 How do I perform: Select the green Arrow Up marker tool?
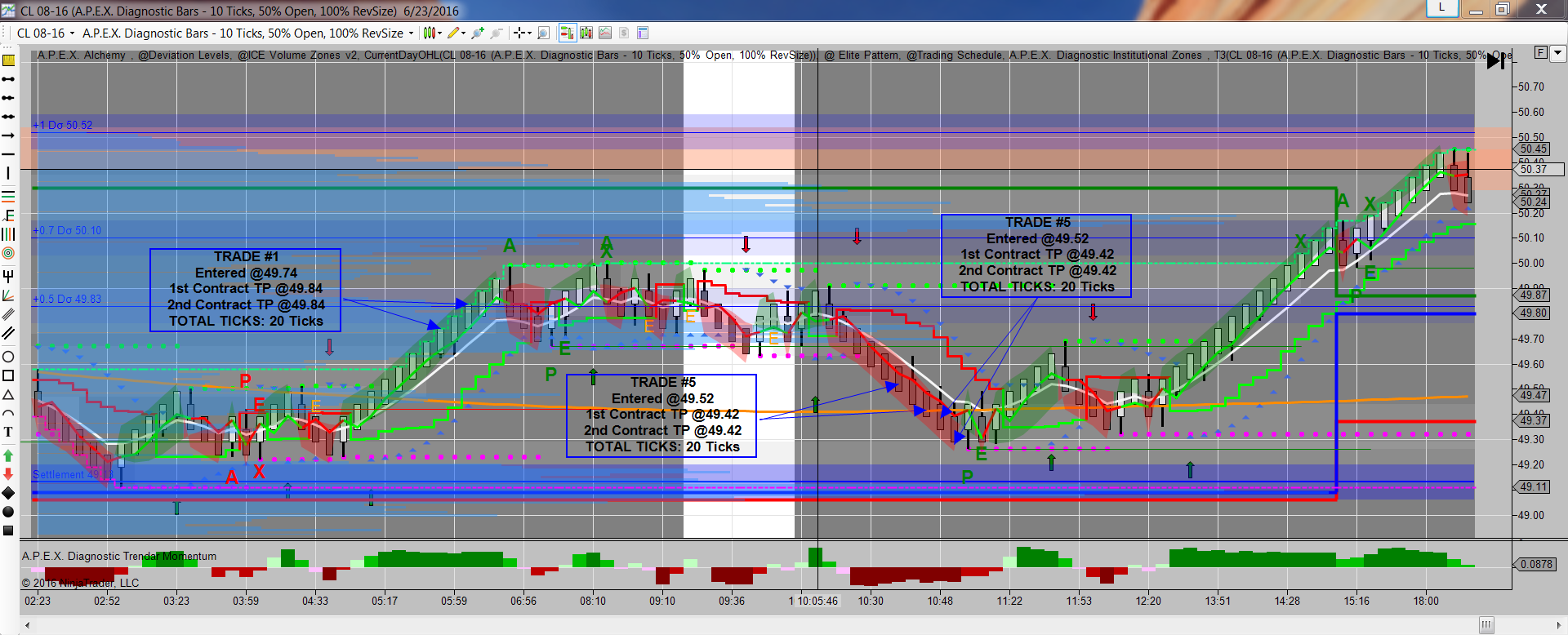8,455
